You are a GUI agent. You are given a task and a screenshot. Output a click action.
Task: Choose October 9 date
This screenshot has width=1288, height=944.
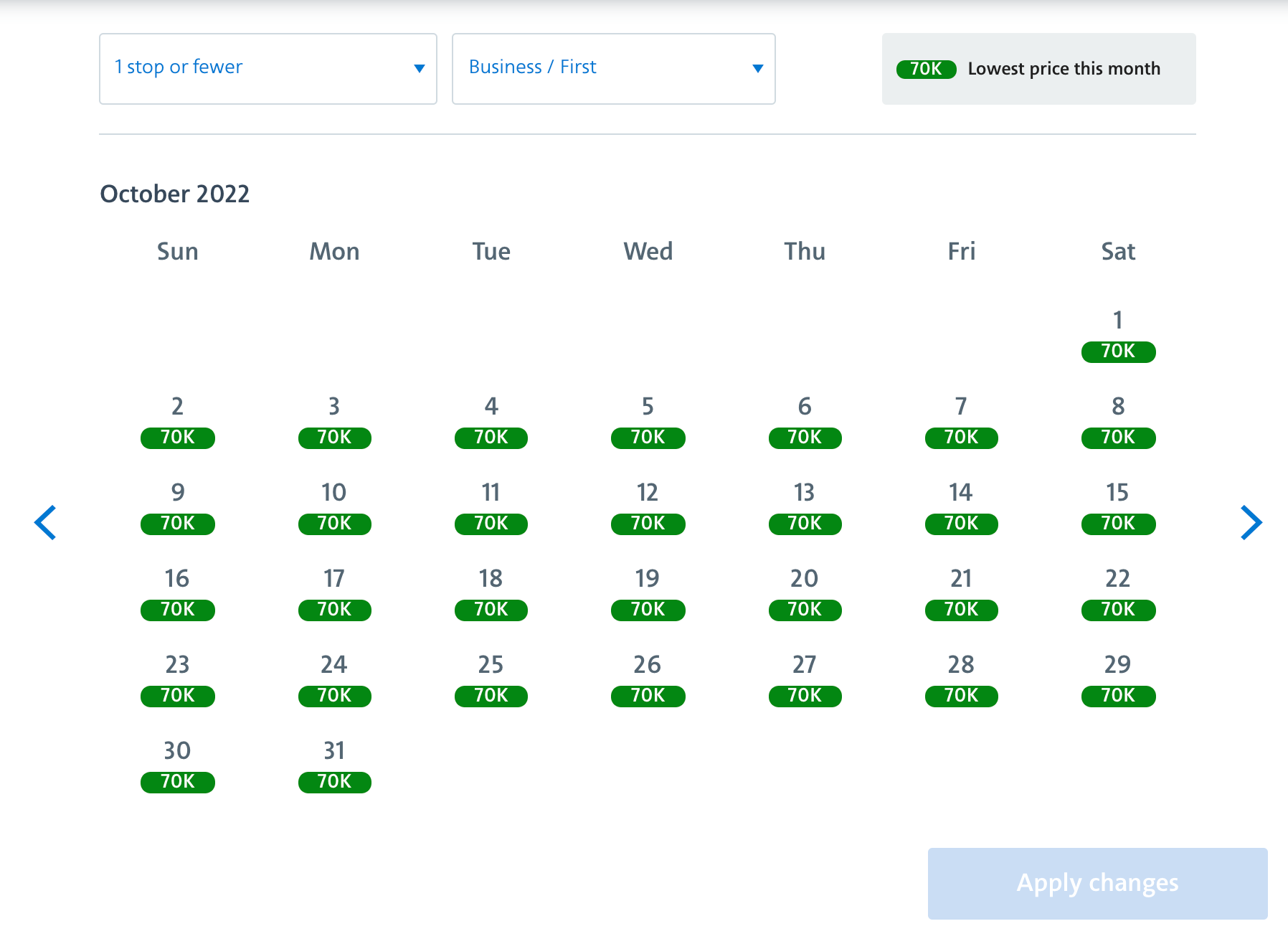pyautogui.click(x=178, y=507)
